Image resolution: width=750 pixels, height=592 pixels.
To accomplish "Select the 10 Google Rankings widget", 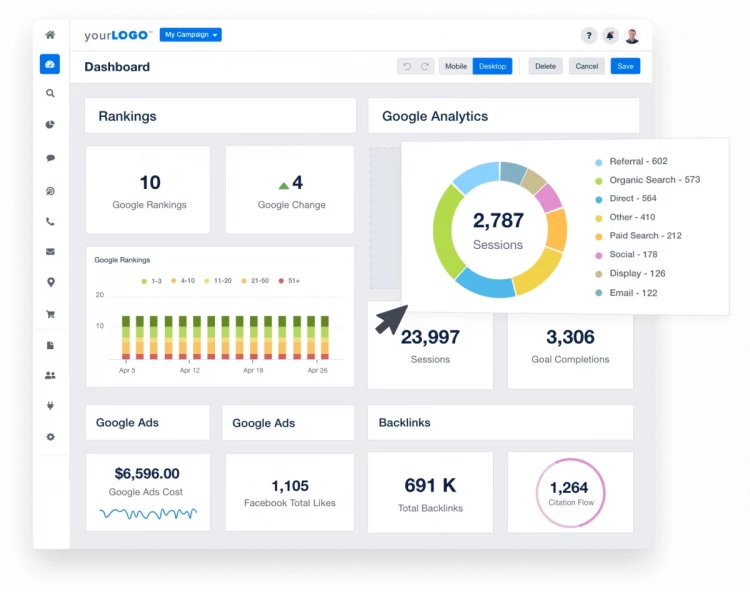I will (x=148, y=190).
